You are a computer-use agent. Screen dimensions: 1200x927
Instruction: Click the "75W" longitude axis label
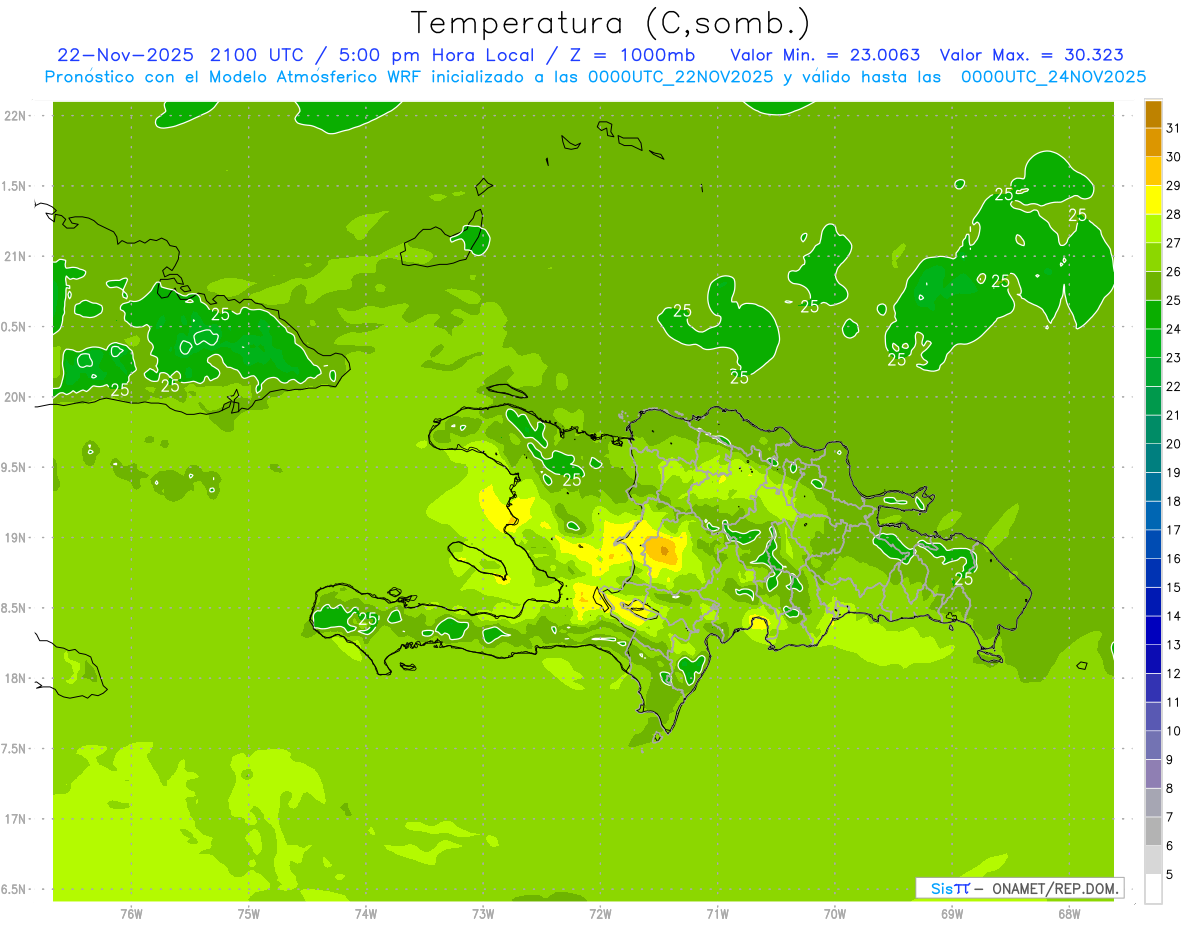[249, 914]
